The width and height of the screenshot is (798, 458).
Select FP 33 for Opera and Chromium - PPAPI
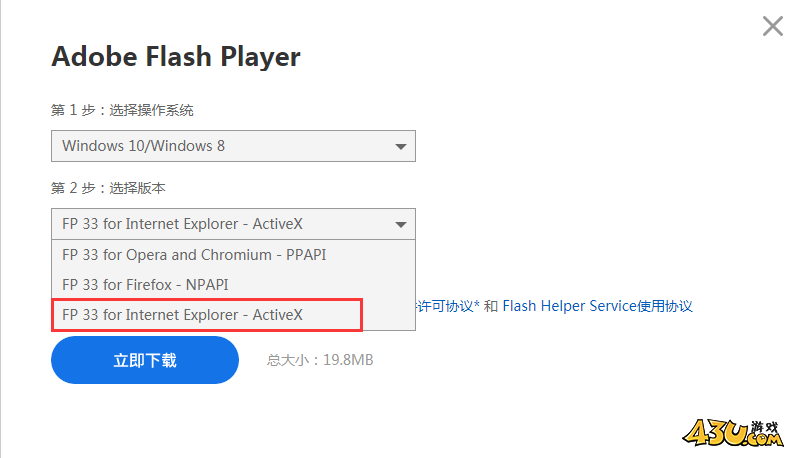click(233, 255)
